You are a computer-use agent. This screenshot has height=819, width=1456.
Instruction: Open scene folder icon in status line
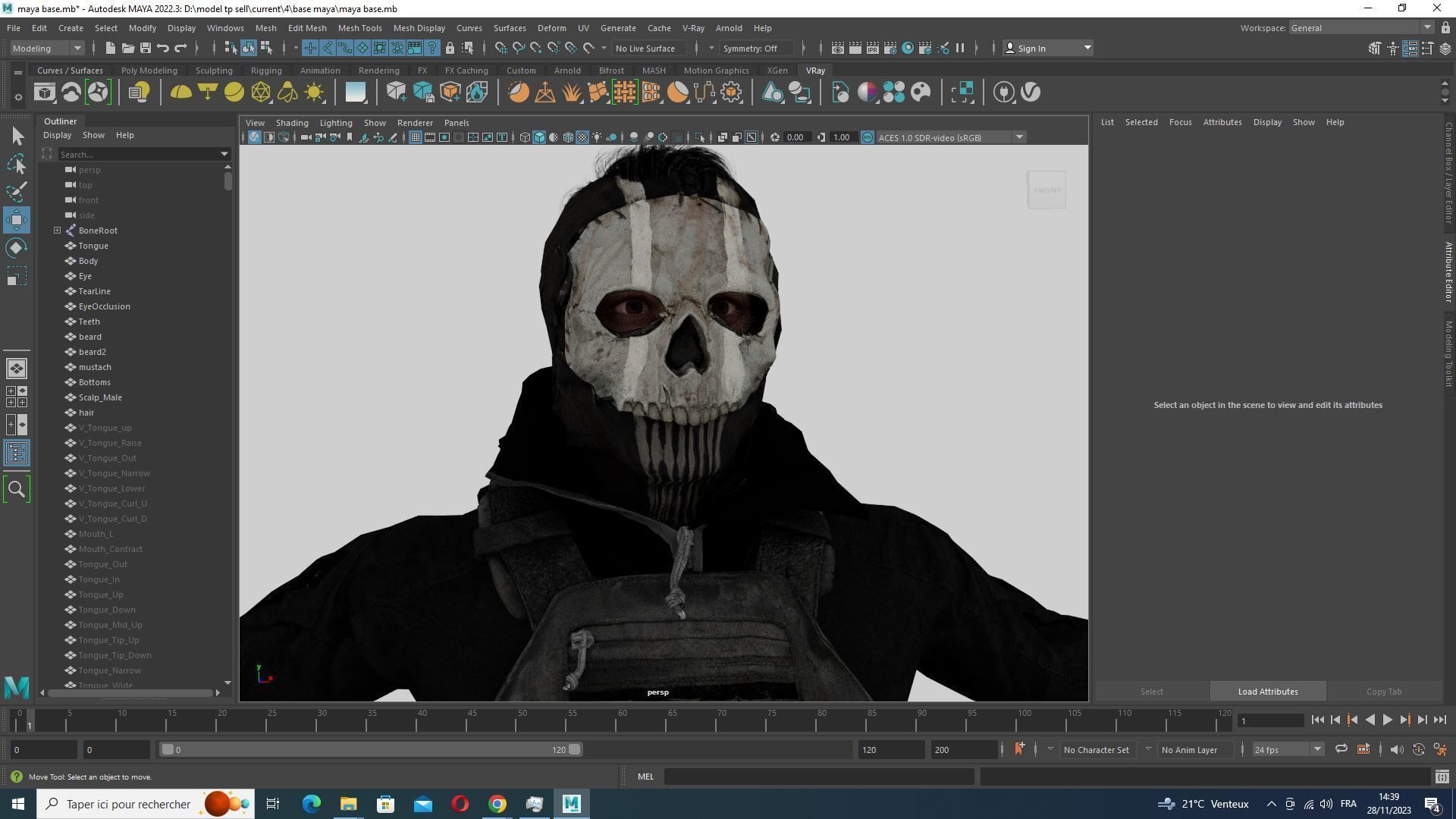coord(128,49)
